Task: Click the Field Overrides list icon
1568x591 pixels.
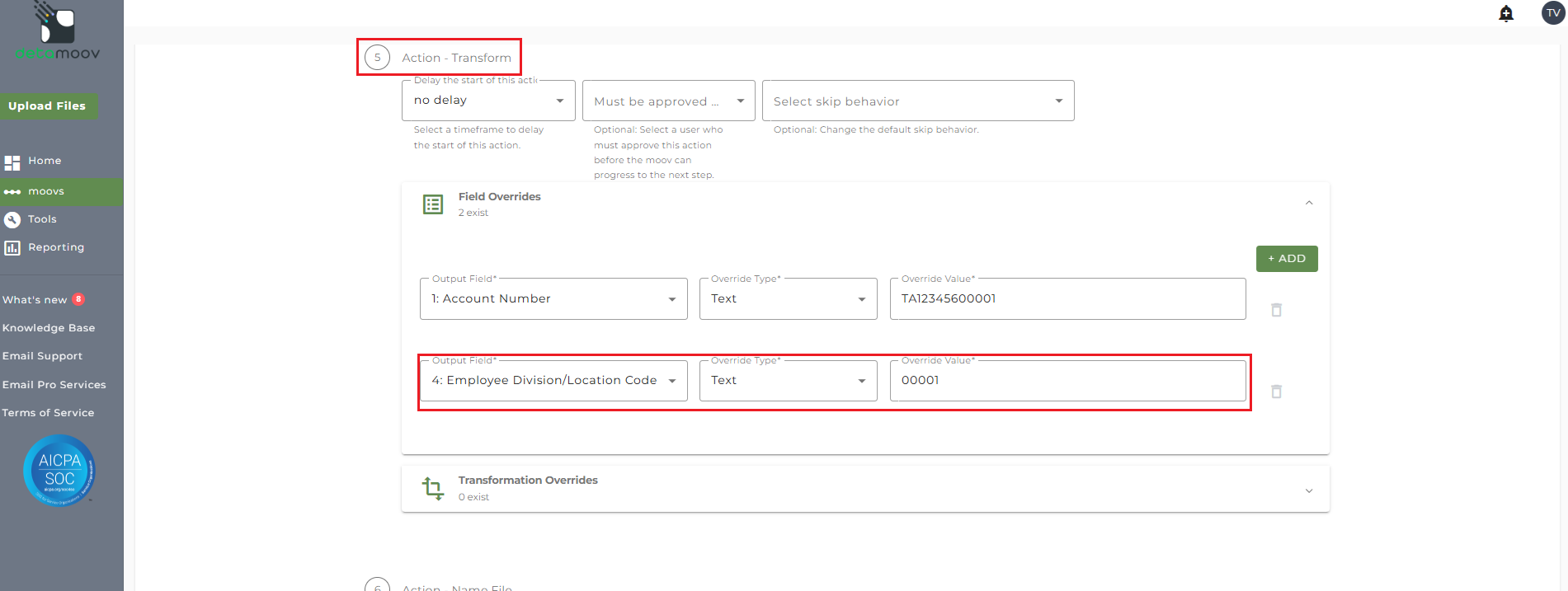Action: point(433,204)
